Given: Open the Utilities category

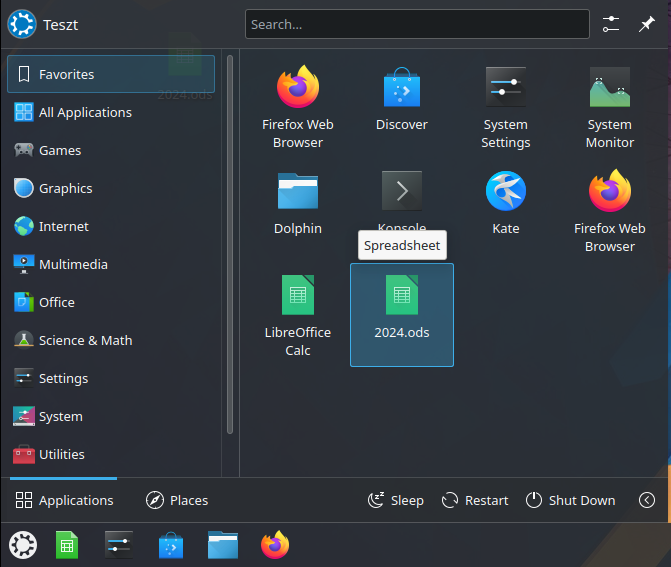Looking at the screenshot, I should (111, 454).
